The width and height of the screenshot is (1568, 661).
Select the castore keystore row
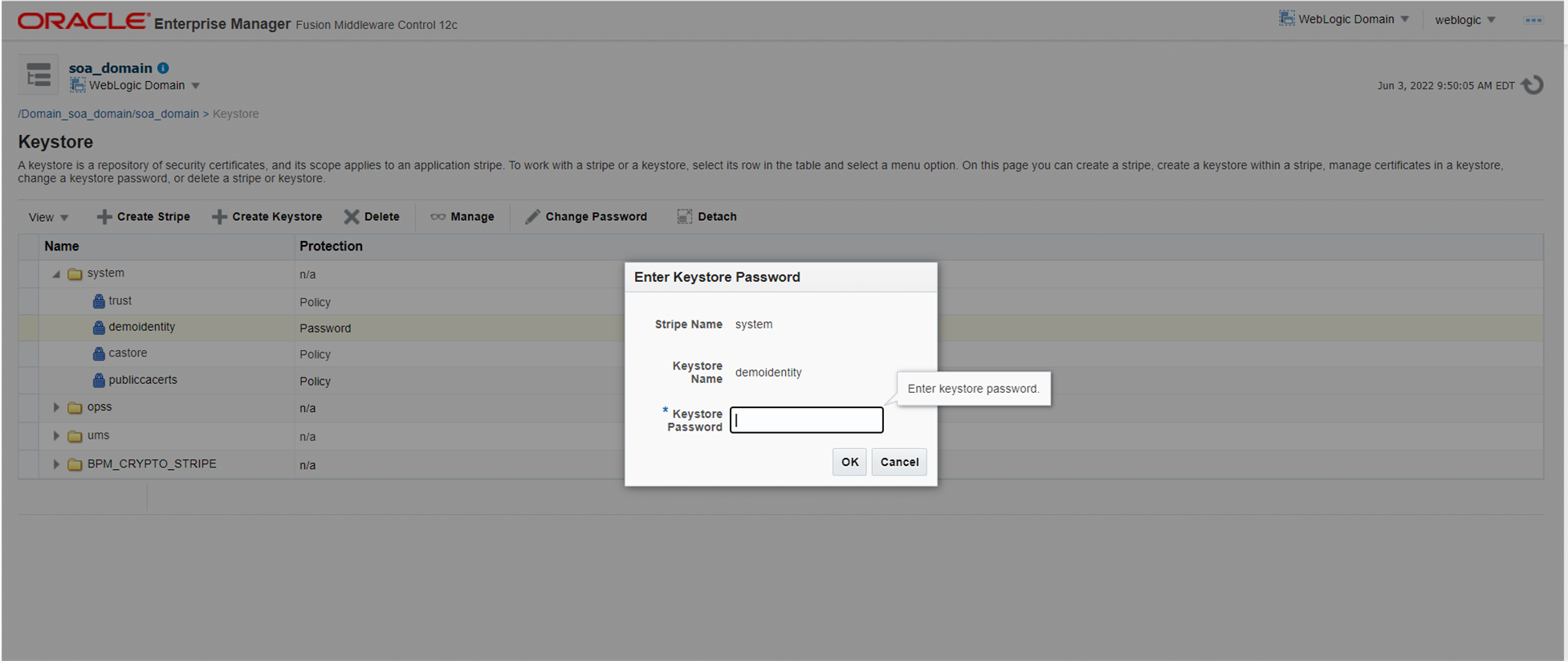click(x=780, y=353)
